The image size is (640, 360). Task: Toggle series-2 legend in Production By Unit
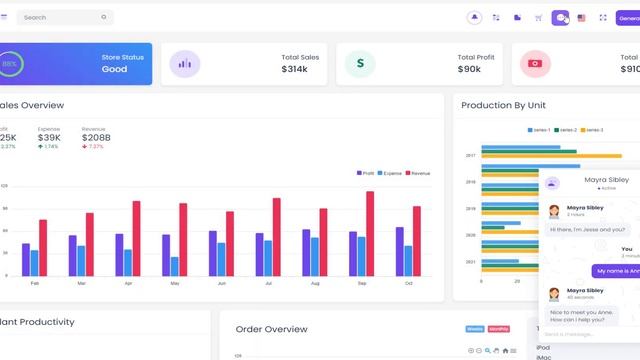click(x=566, y=130)
